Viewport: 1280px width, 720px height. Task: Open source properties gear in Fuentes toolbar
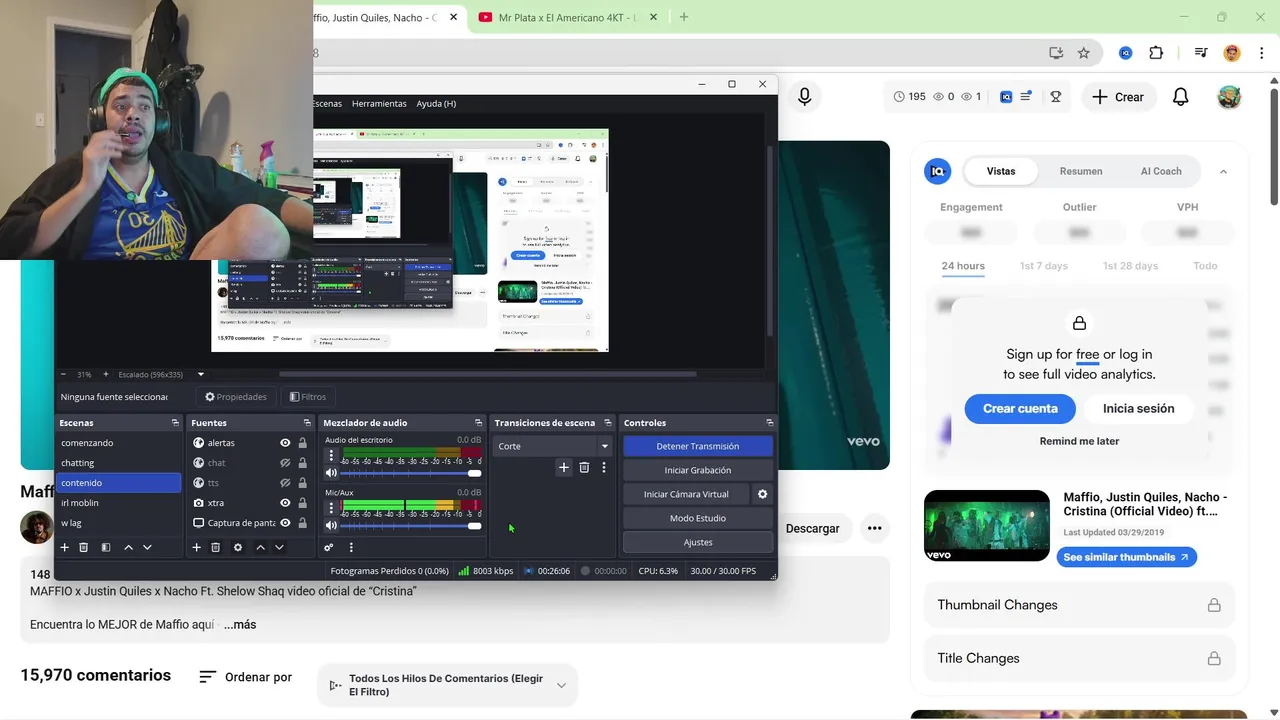(x=238, y=547)
